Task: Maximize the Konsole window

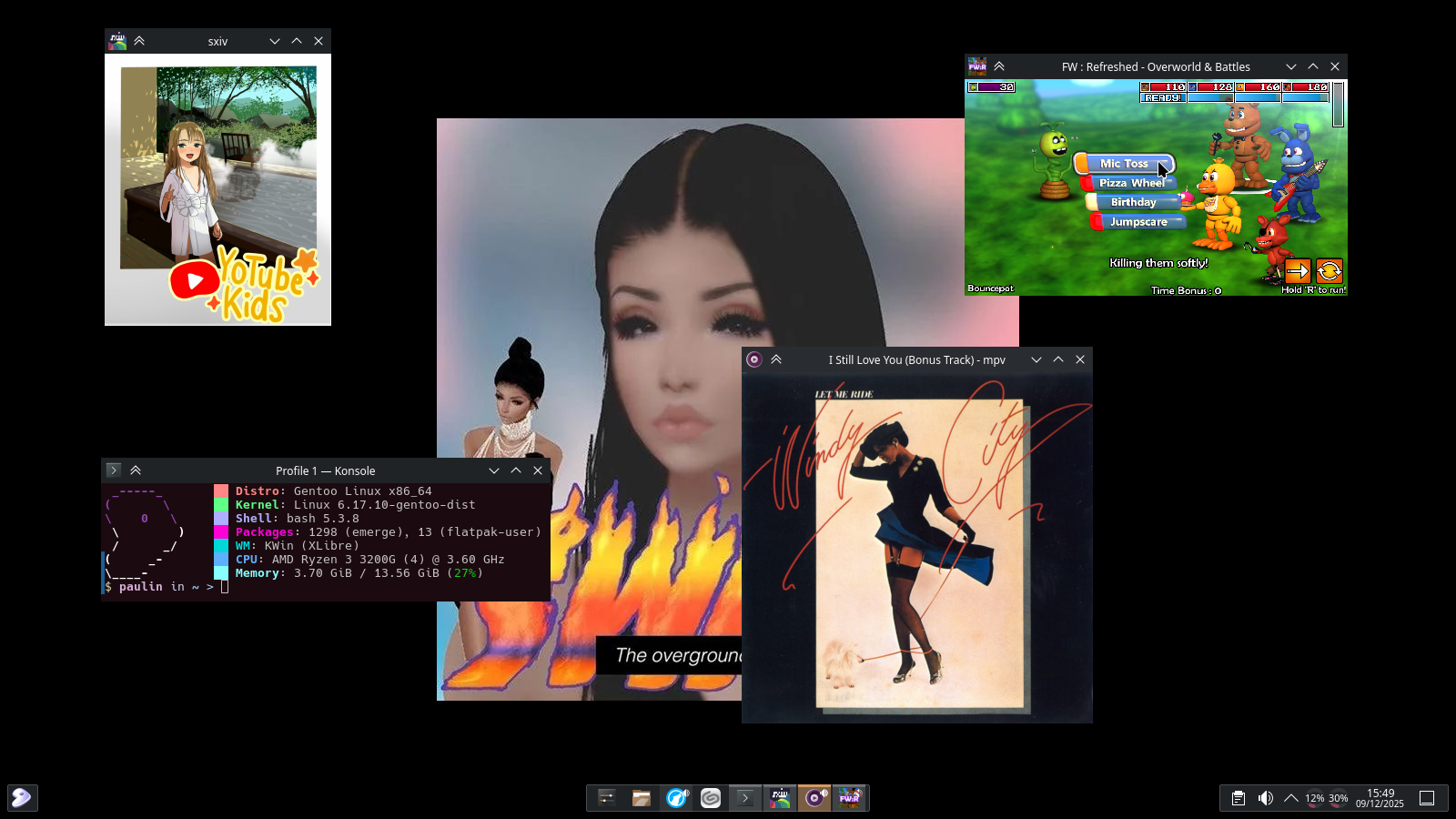Action: tap(516, 470)
